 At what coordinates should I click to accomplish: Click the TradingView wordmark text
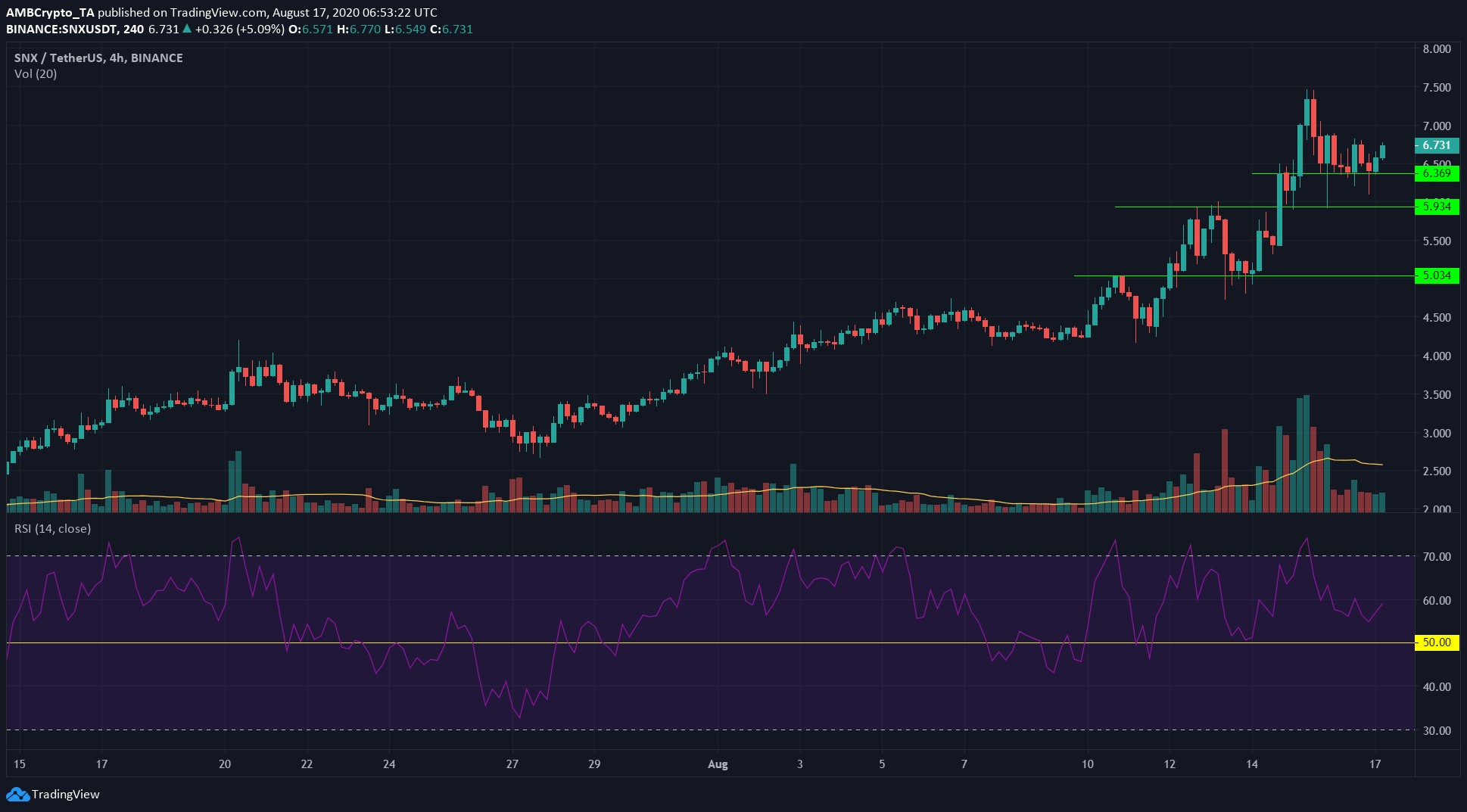[66, 795]
